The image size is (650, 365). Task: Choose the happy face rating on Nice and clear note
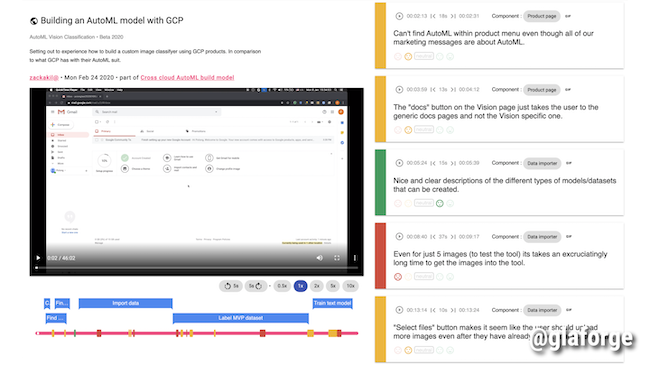[439, 203]
